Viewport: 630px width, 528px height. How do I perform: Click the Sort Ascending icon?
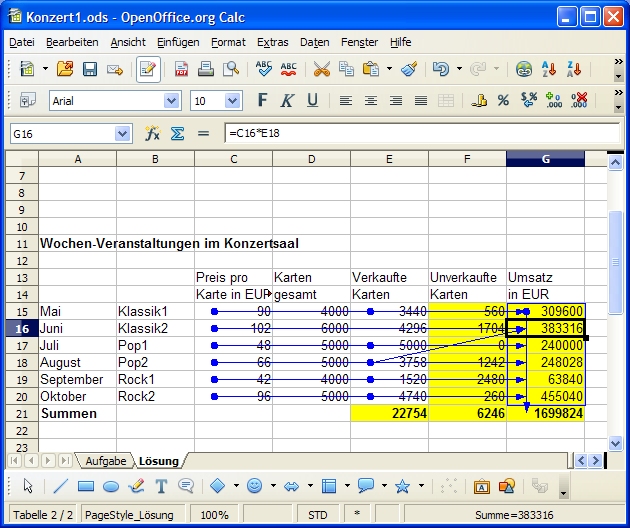pyautogui.click(x=549, y=69)
